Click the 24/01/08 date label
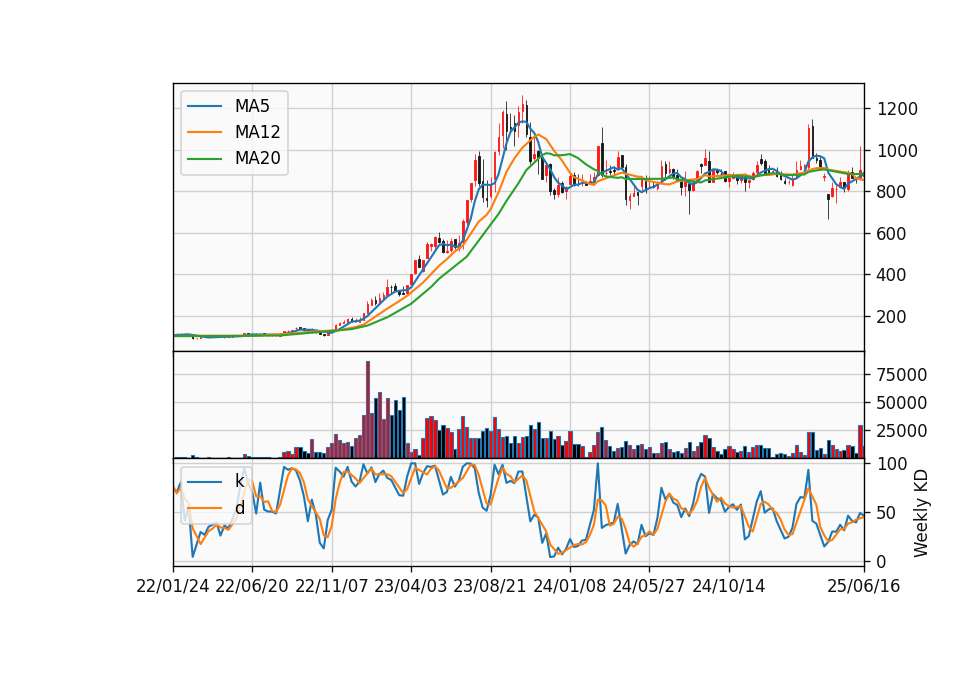The width and height of the screenshot is (960, 690). pos(570,587)
